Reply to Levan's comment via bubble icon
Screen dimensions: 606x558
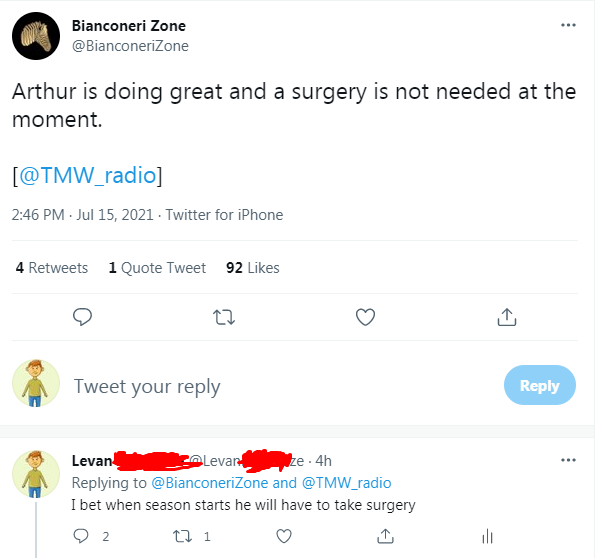tap(83, 537)
